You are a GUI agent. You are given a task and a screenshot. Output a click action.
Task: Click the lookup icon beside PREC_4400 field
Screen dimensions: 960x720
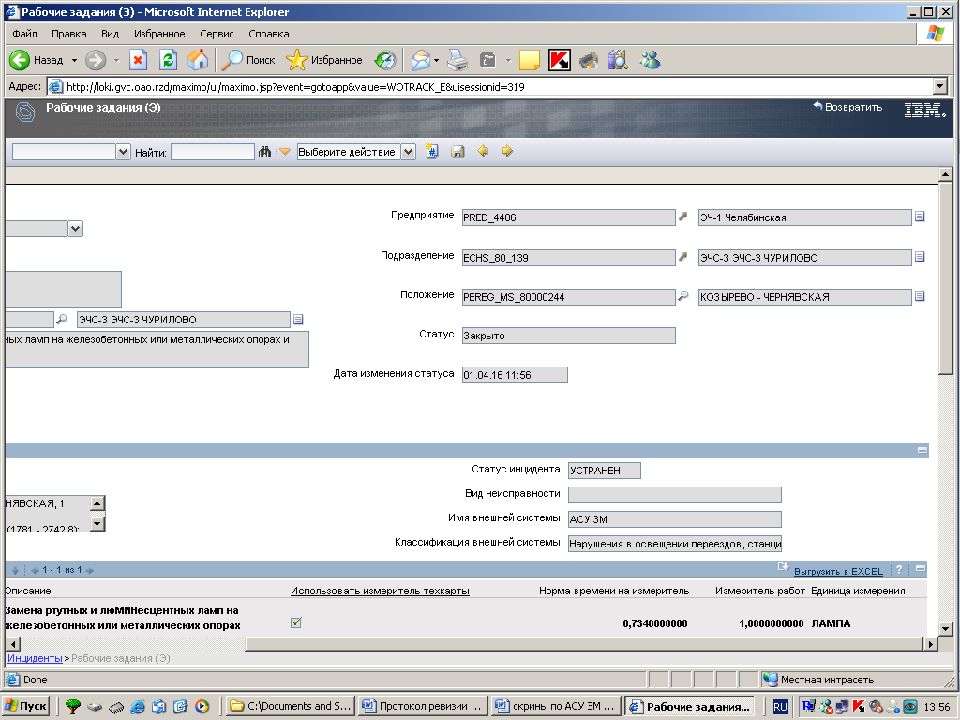[x=683, y=217]
